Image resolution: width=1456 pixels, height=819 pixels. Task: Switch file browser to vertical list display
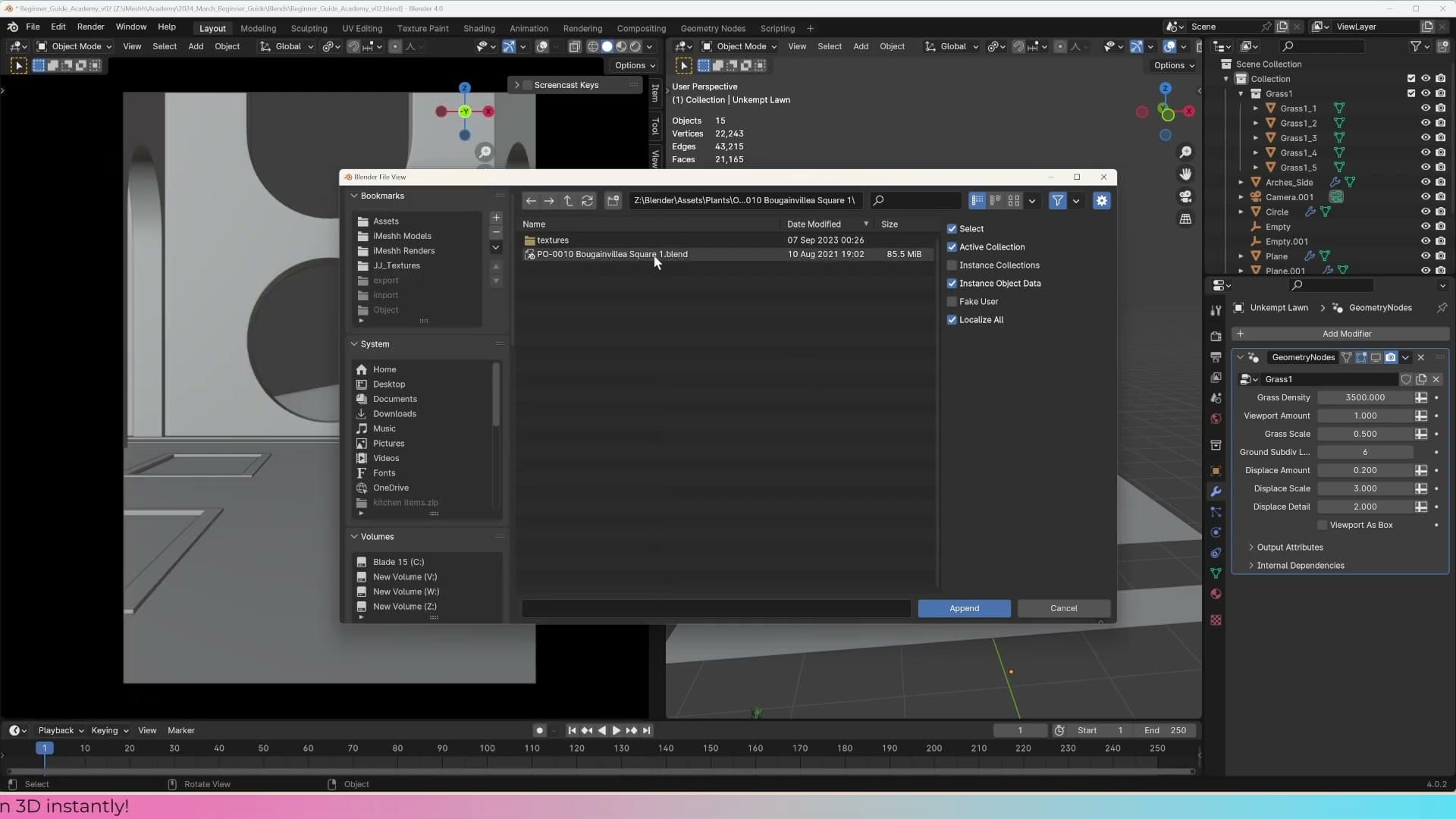[977, 201]
